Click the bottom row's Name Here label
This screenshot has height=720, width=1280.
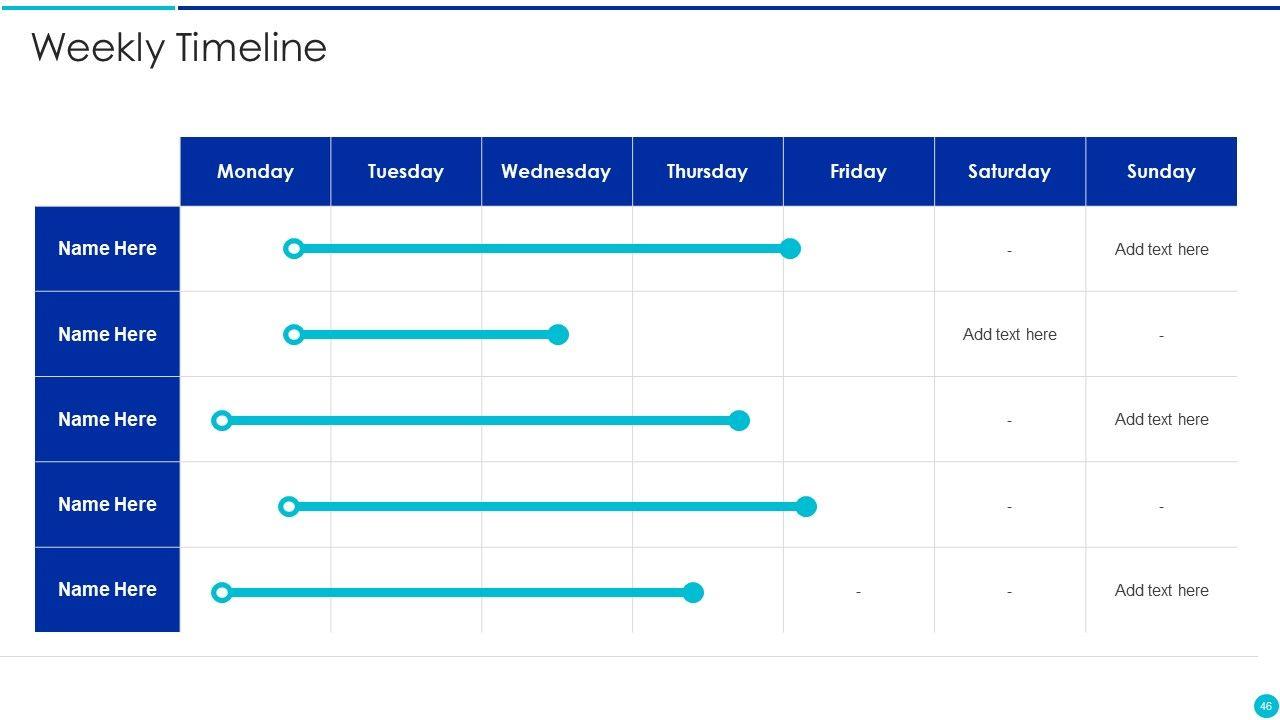click(x=107, y=589)
